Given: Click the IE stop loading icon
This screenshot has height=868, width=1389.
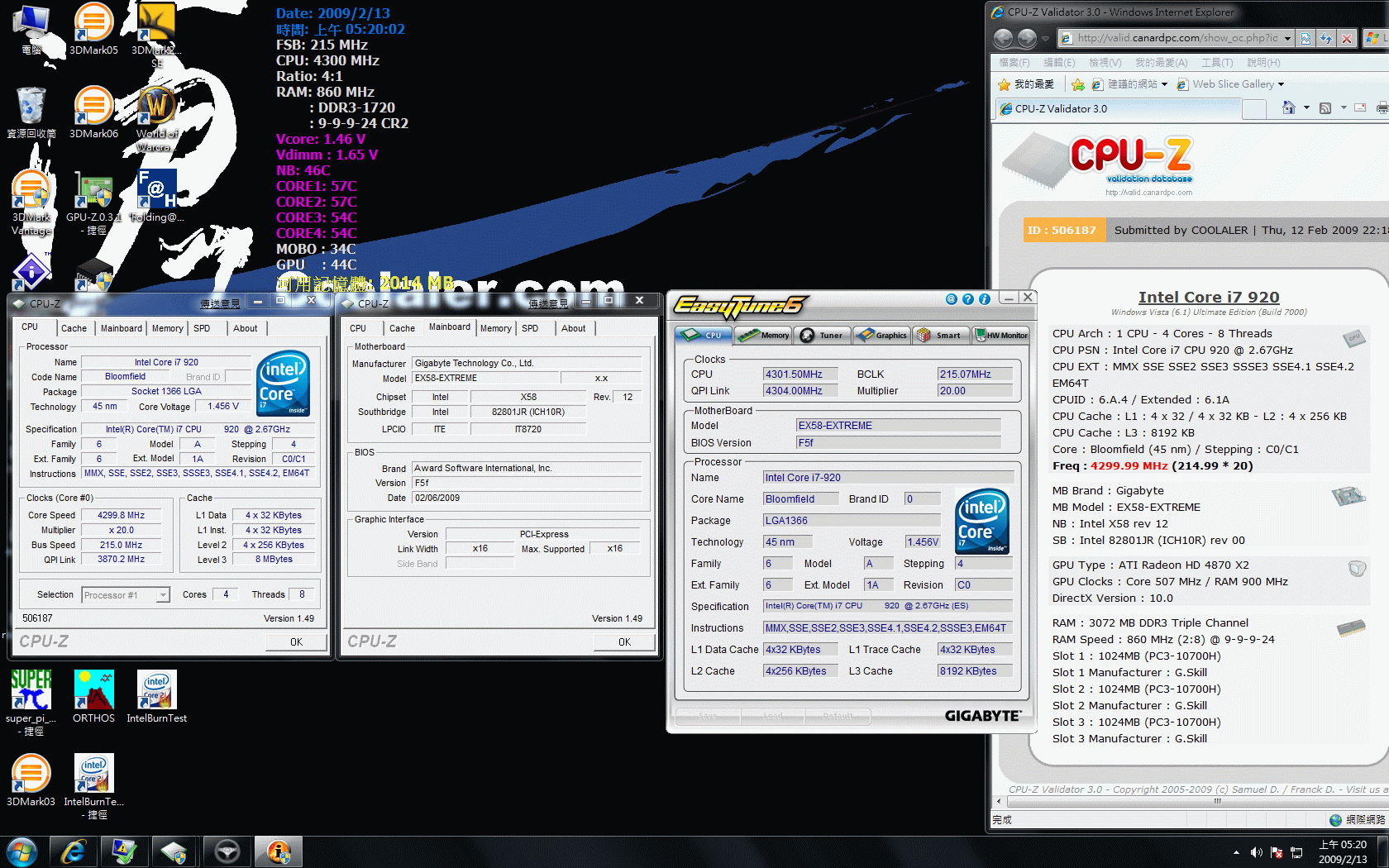Looking at the screenshot, I should coord(1347,38).
